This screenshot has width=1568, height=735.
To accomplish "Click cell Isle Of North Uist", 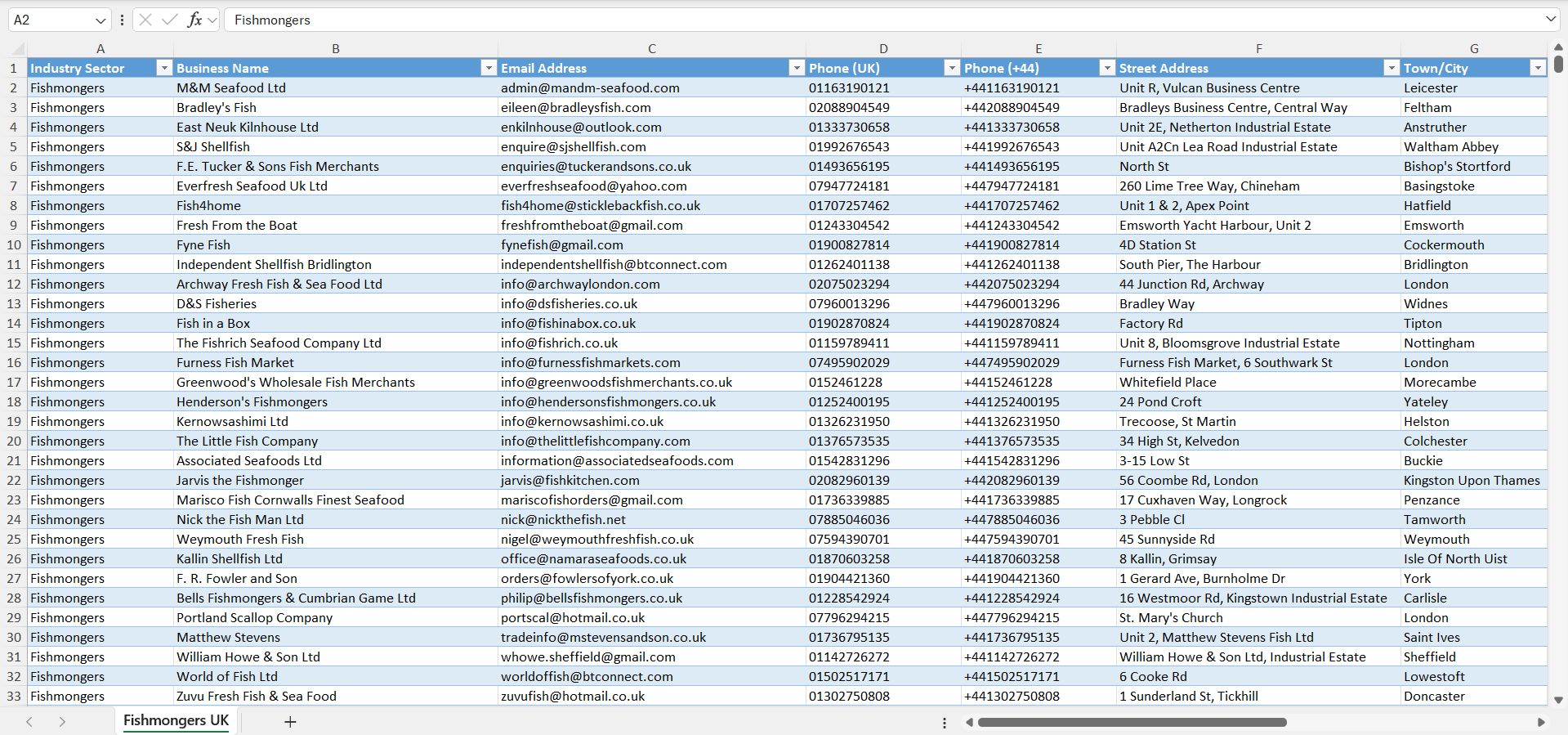I will pyautogui.click(x=1474, y=558).
